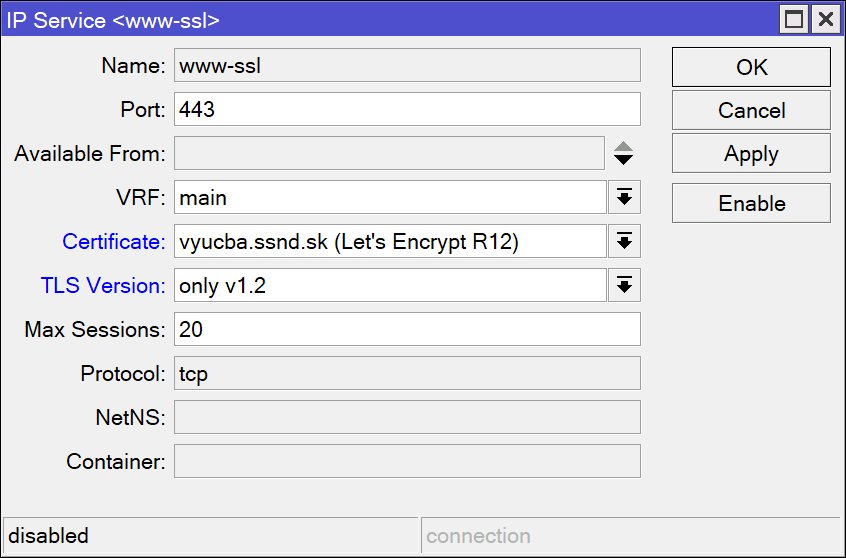Focus the Max Sessions field

pyautogui.click(x=406, y=329)
